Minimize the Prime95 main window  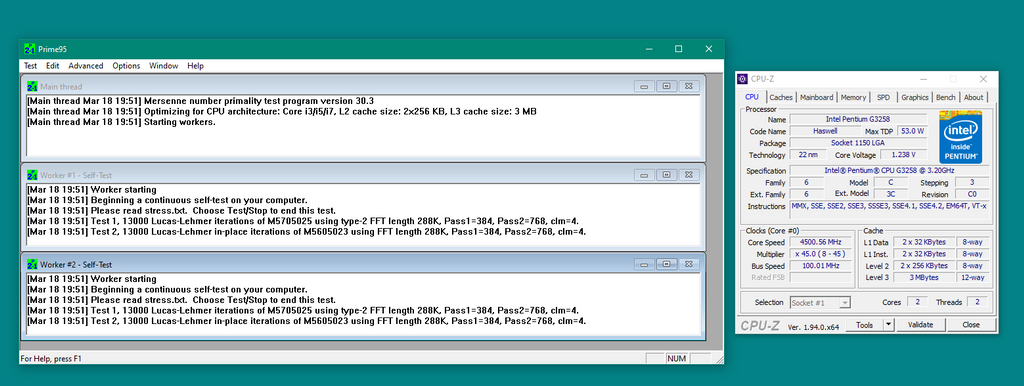pos(648,49)
